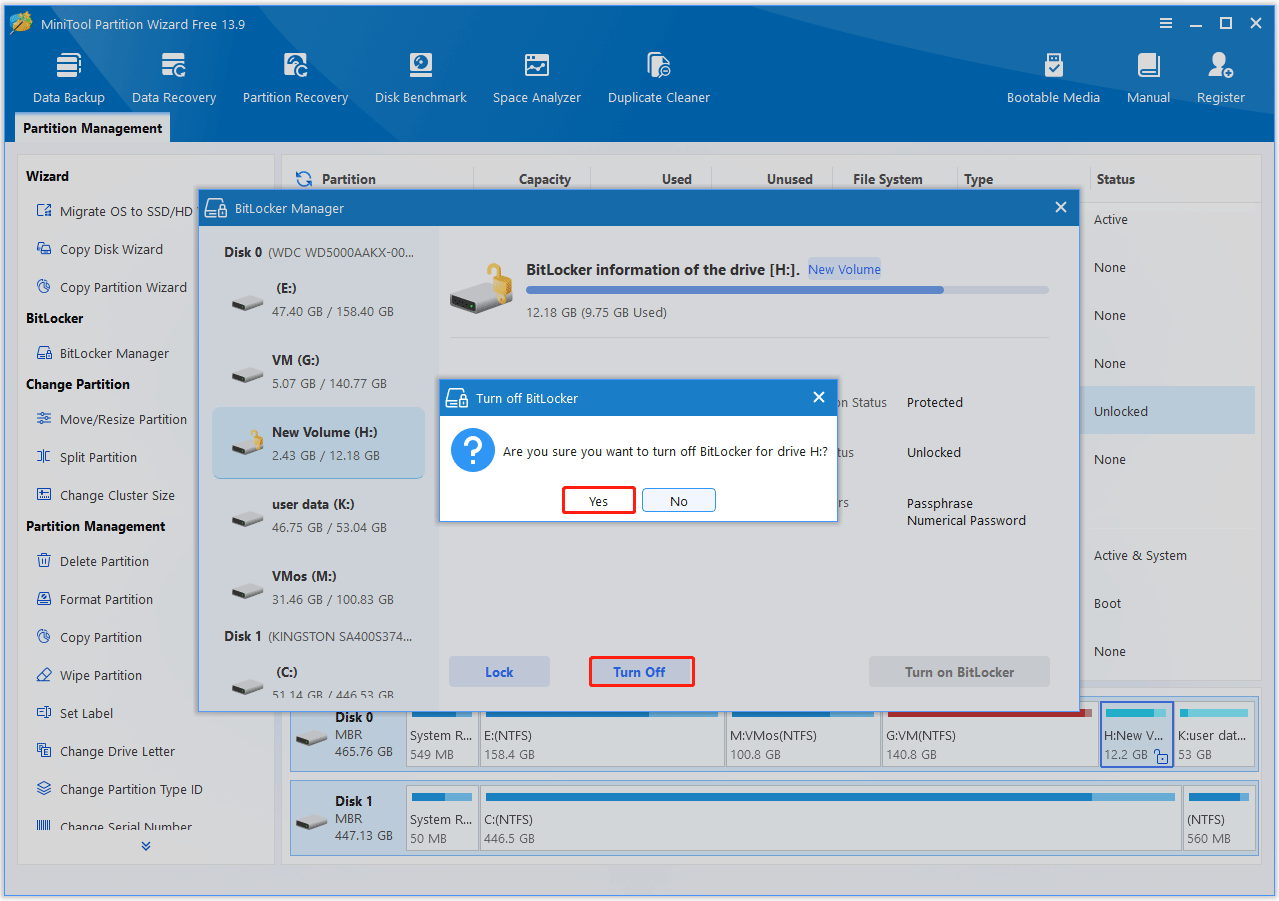Open Duplicate Cleaner
The width and height of the screenshot is (1279, 901).
coord(659,78)
